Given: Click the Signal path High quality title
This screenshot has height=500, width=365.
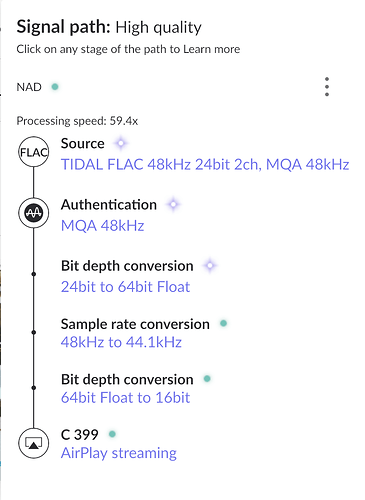Looking at the screenshot, I should click(x=109, y=27).
